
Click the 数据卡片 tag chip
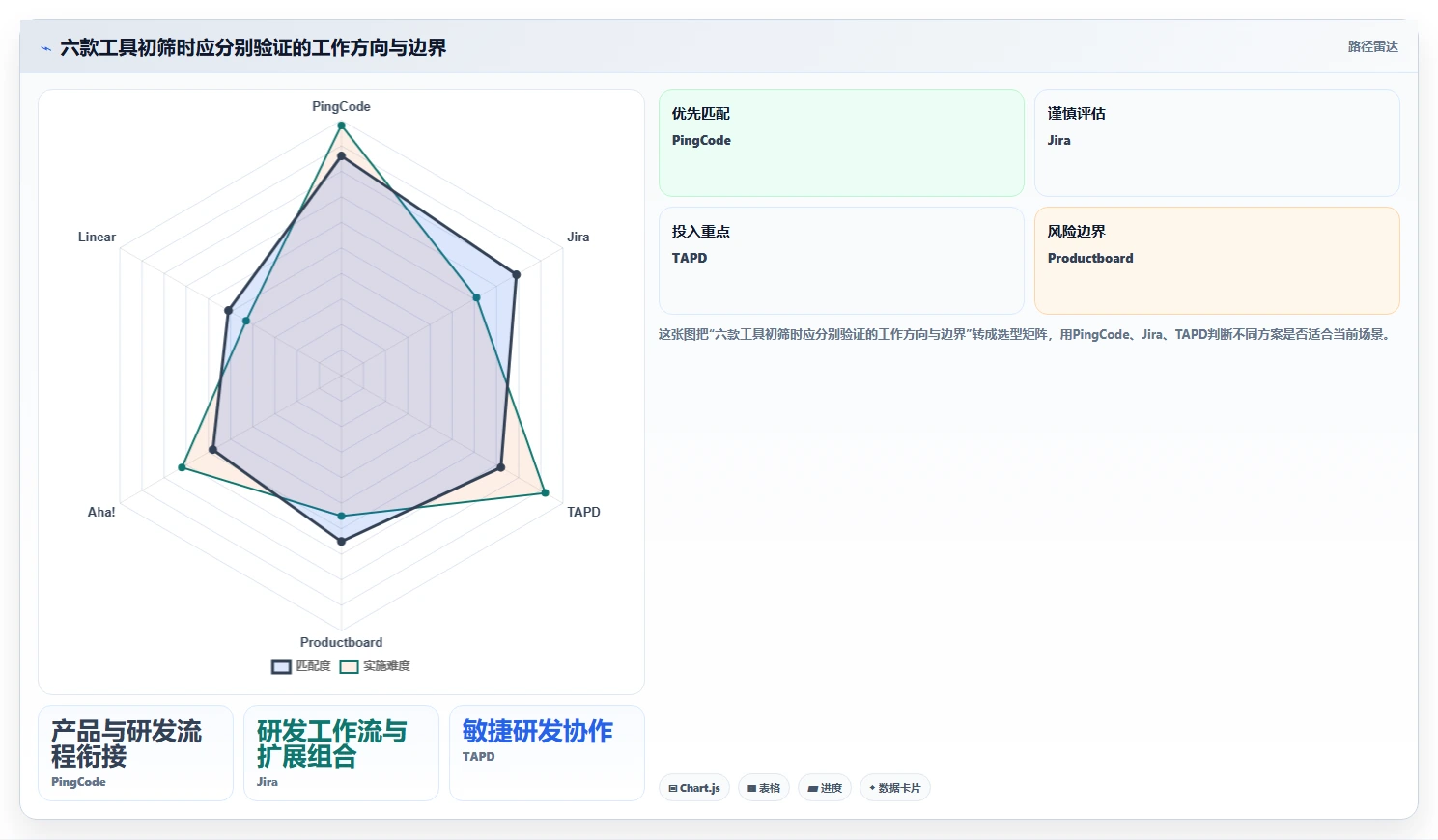click(x=894, y=788)
